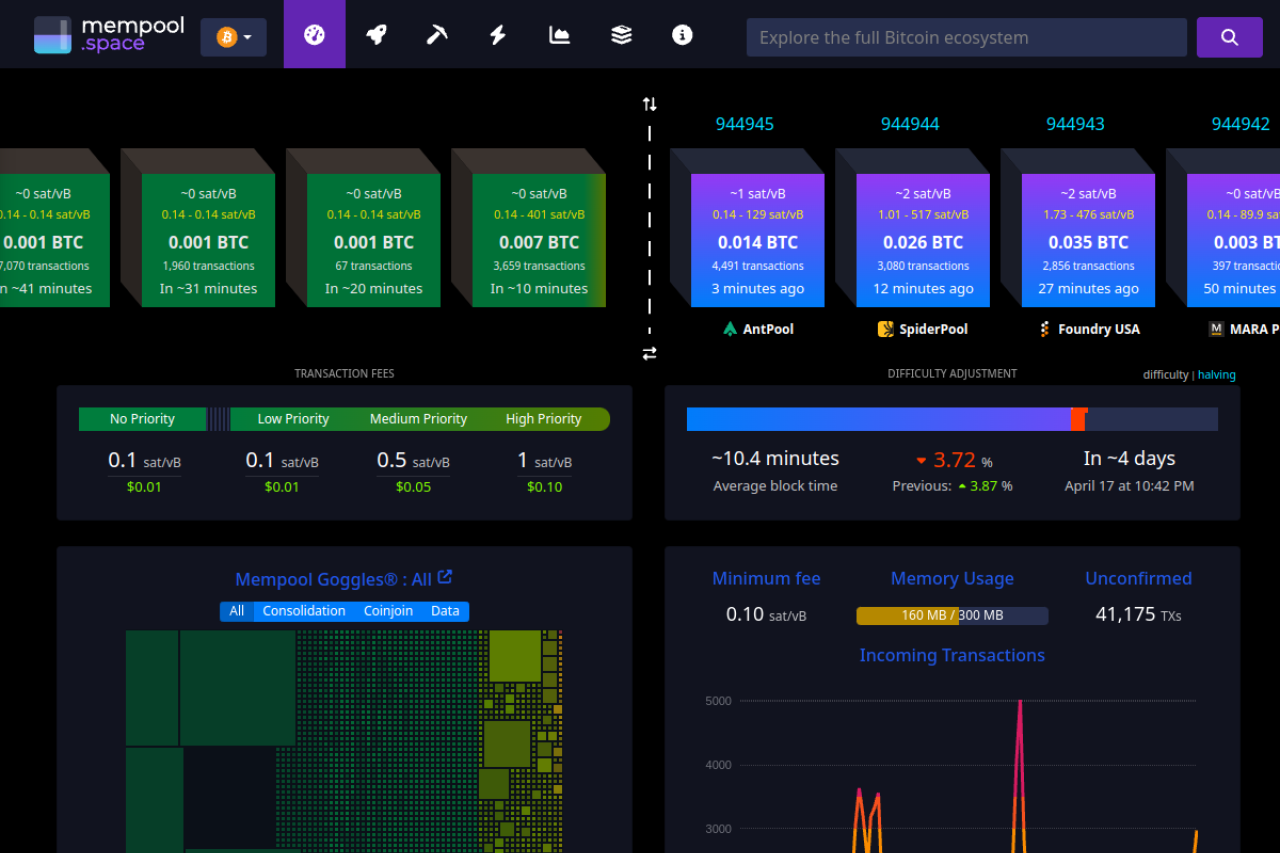Select the Coinjoin goggles filter
This screenshot has height=853, width=1280.
click(388, 611)
